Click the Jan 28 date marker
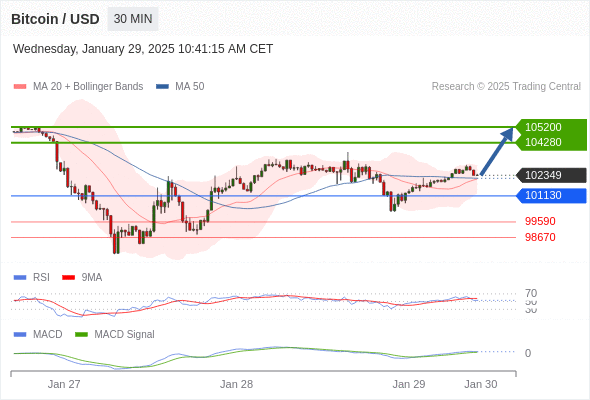Screen dimensions: 590x400 pos(236,384)
